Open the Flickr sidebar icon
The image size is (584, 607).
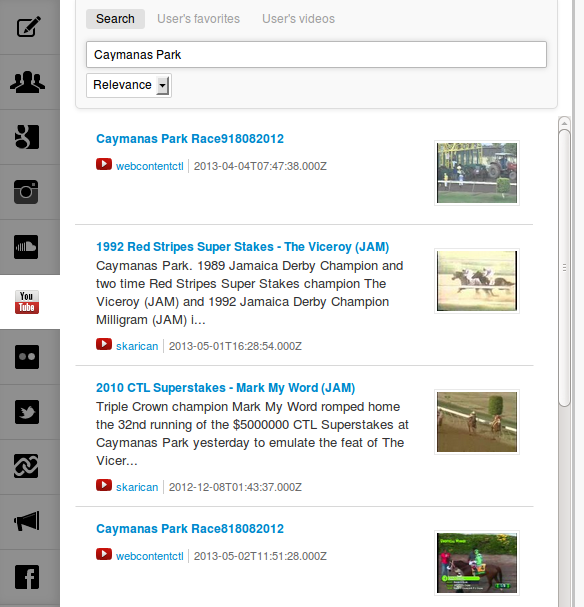(27, 357)
